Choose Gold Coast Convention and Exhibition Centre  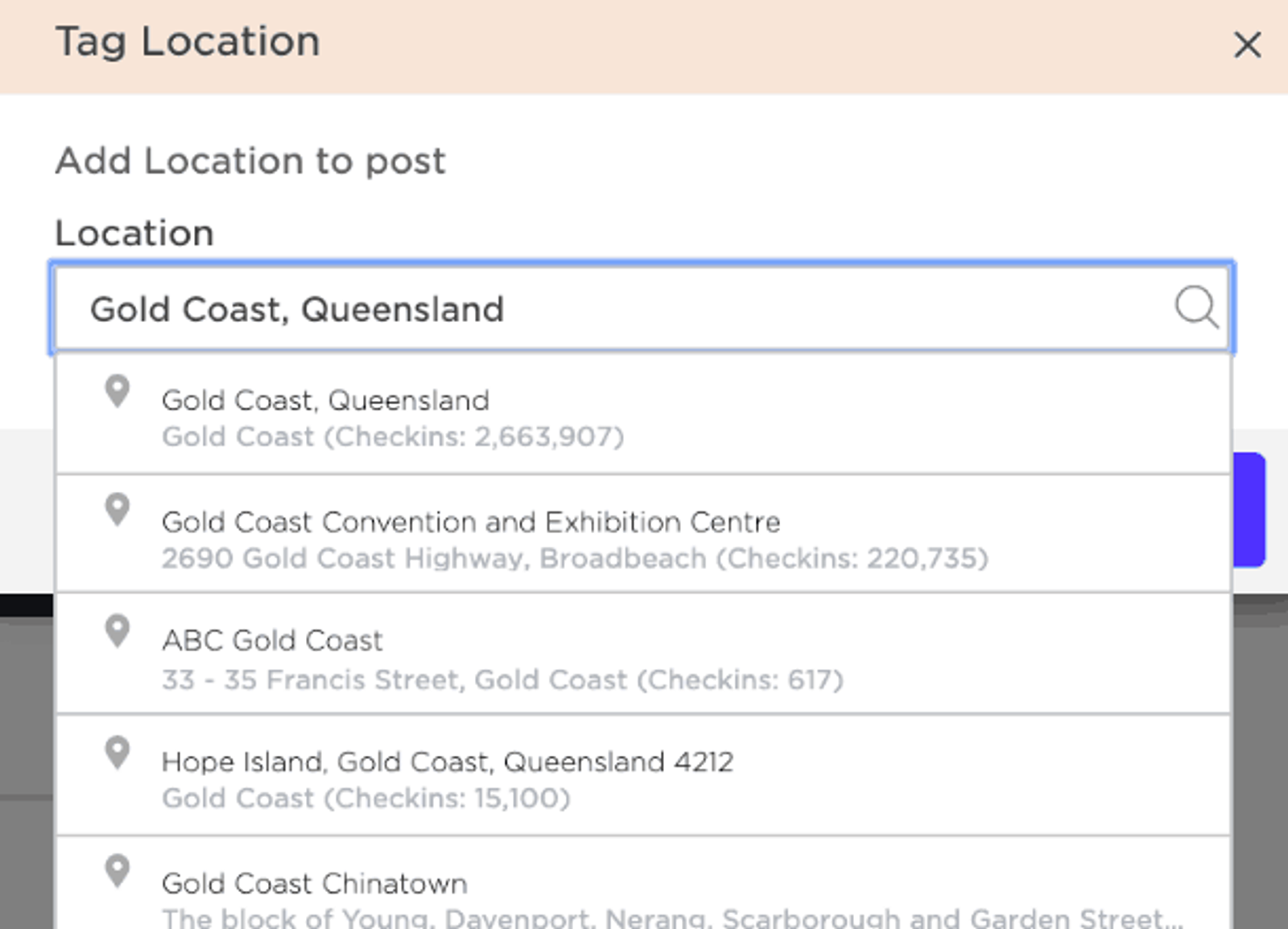click(x=643, y=534)
